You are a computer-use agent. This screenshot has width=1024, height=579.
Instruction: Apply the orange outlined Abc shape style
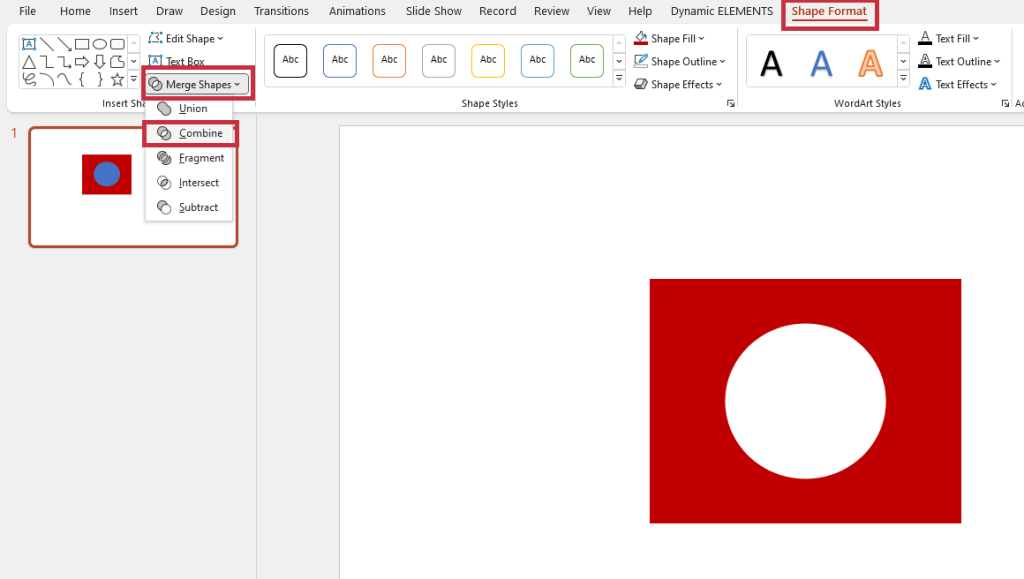pyautogui.click(x=389, y=61)
